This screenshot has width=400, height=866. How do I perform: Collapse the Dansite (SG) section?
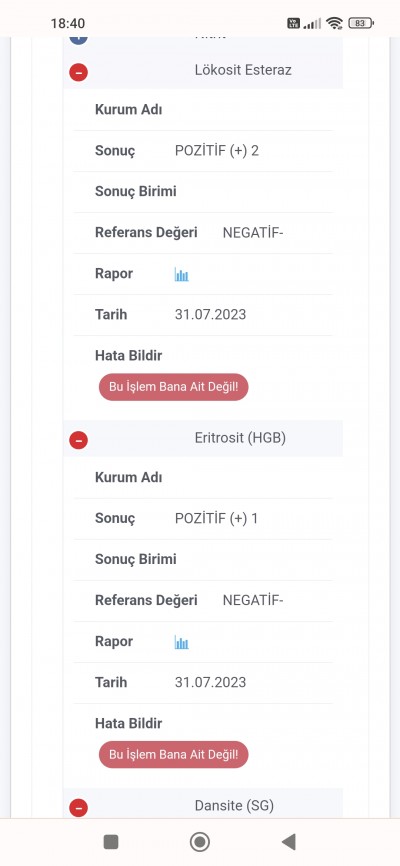78,808
